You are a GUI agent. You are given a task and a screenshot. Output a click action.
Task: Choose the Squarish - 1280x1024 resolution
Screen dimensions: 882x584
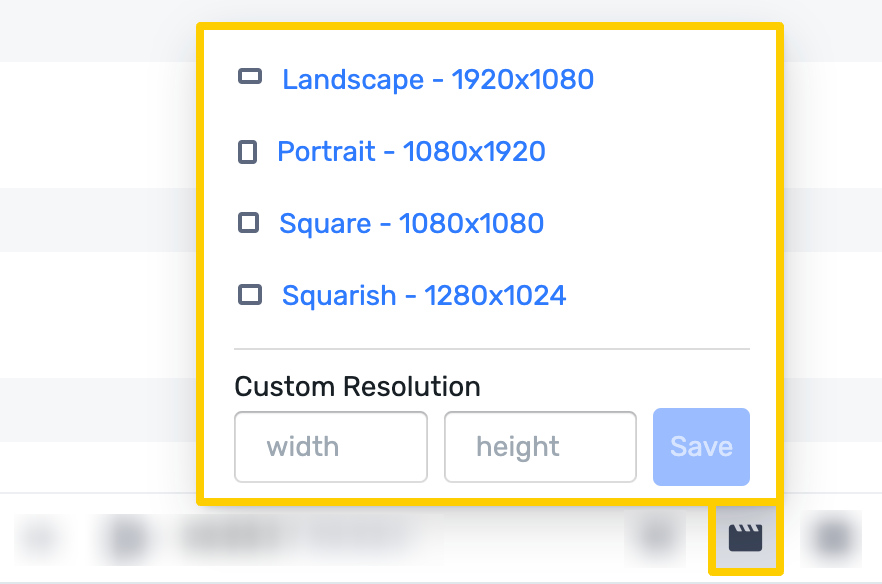coord(423,295)
